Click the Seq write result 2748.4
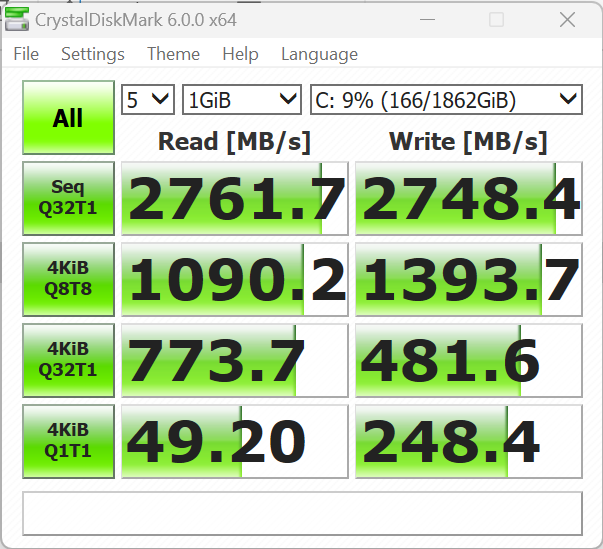Screen dimensions: 603x549 (x=469, y=198)
